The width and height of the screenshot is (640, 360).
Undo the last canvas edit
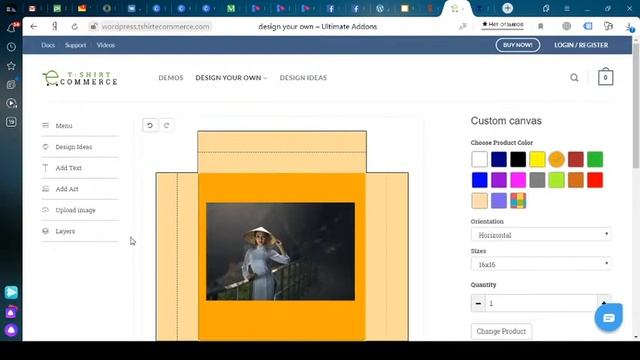coord(150,125)
